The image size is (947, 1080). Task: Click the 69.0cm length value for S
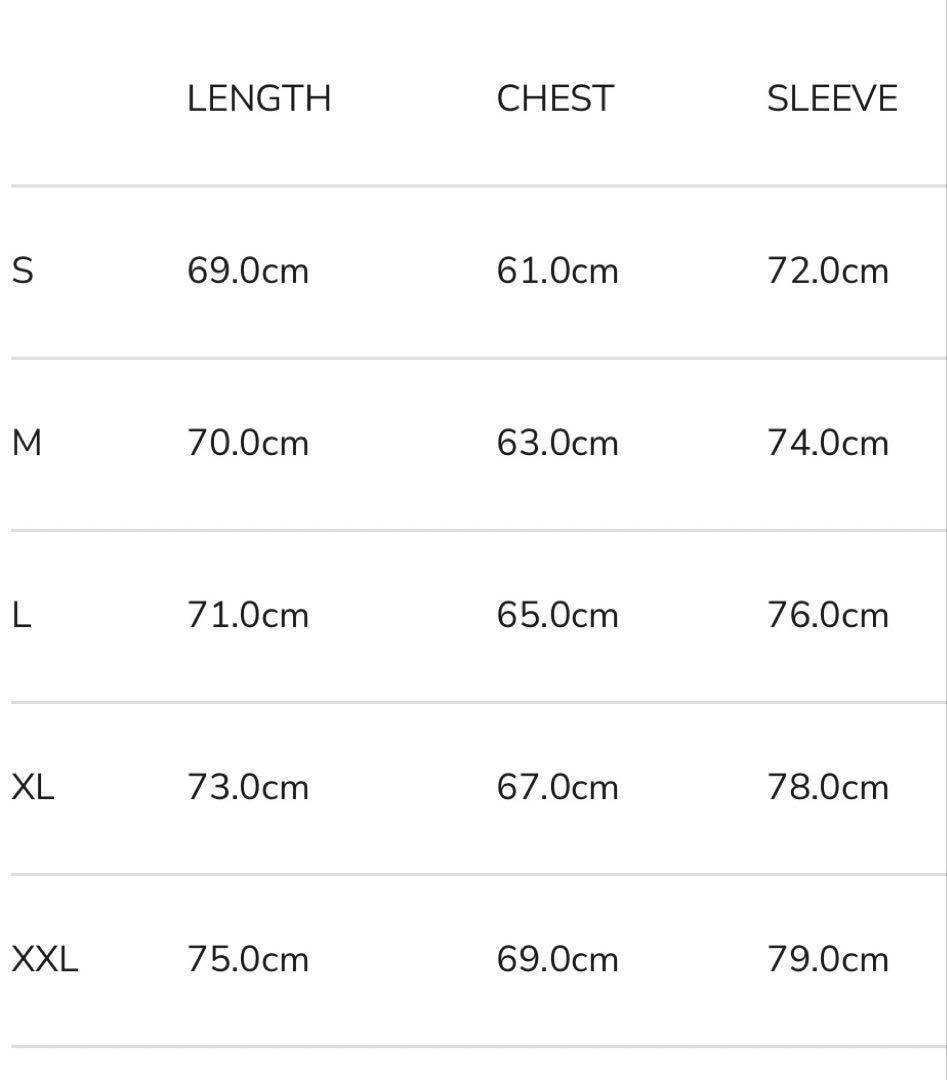coord(248,271)
